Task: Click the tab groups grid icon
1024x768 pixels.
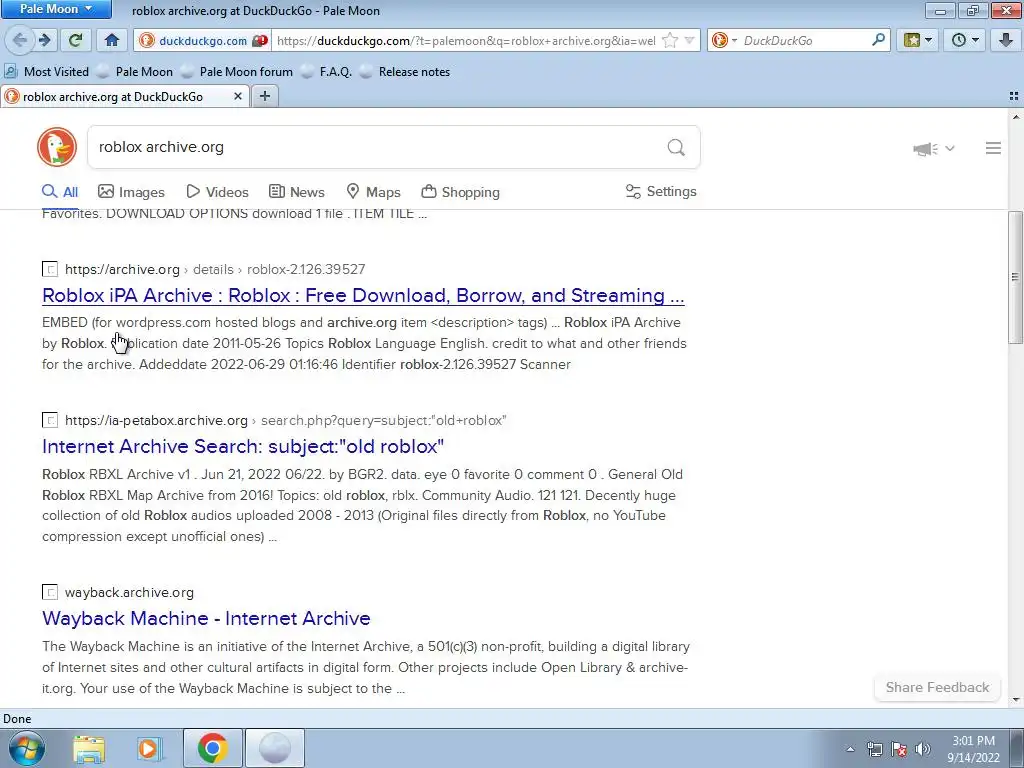Action: pos(1014,96)
